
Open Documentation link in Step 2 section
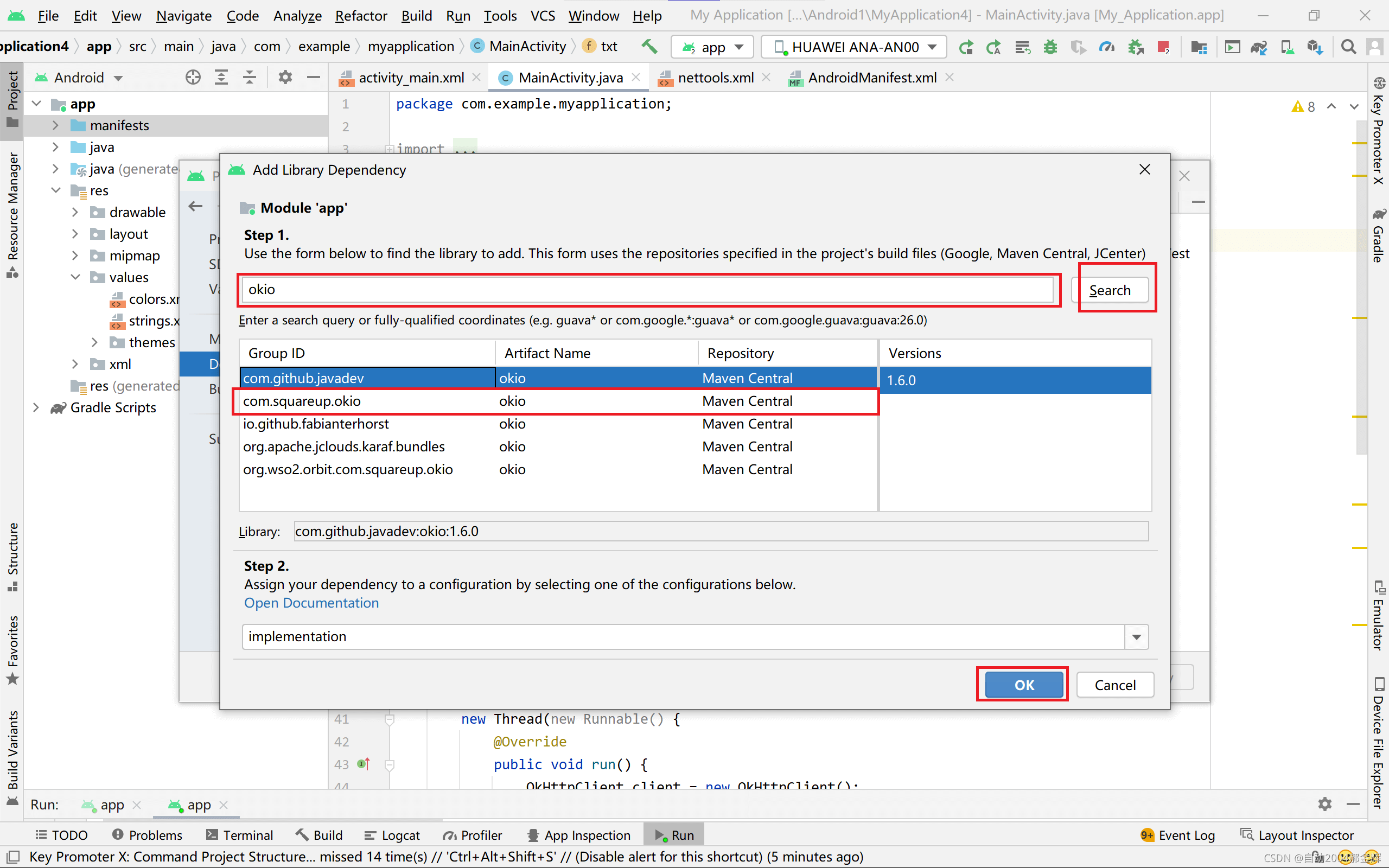[311, 602]
